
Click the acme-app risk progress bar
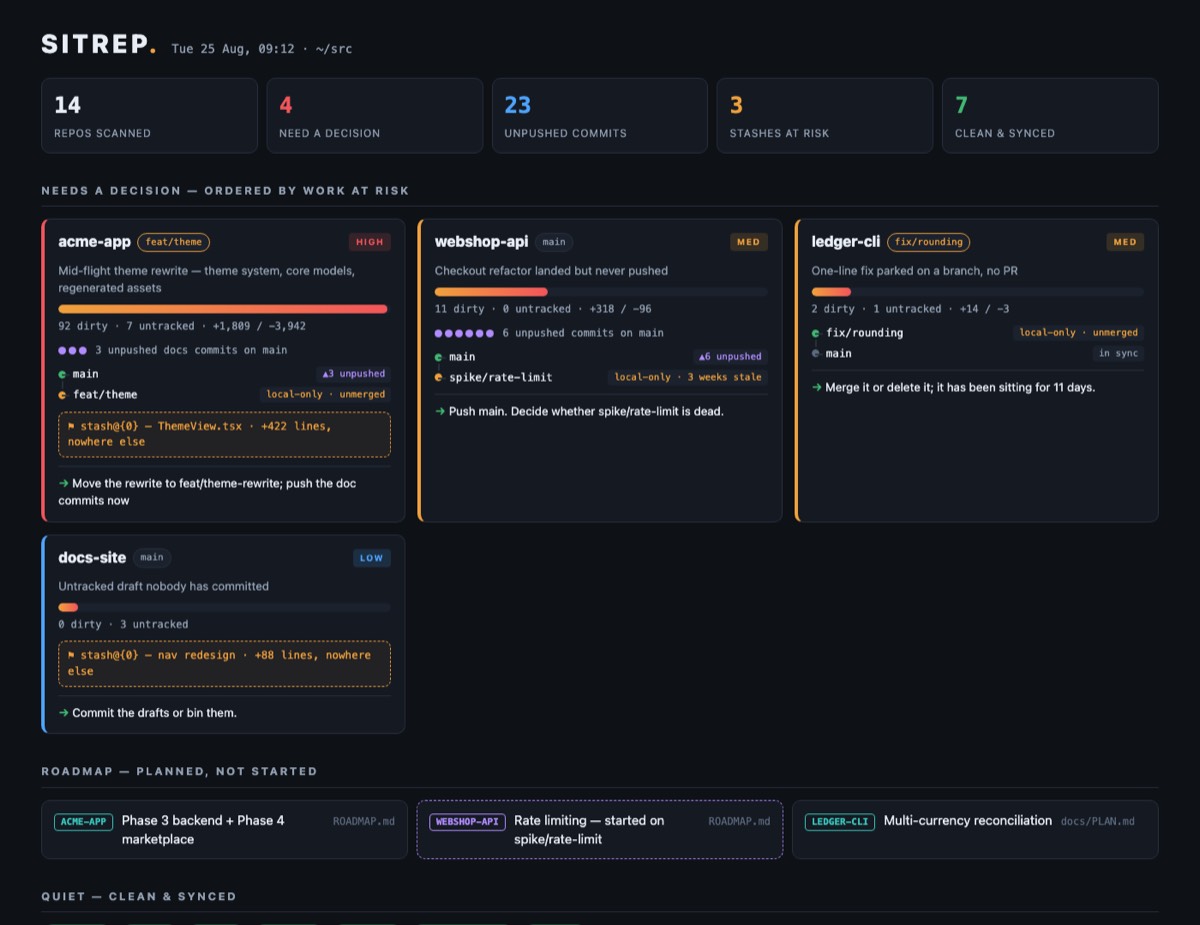(x=223, y=309)
